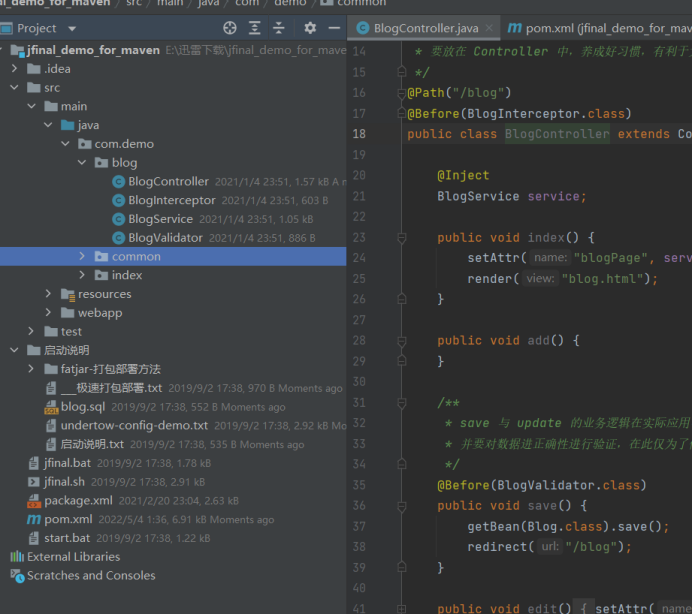The height and width of the screenshot is (615, 692).
Task: Click Scratches and Consoles item
Action: [x=90, y=576]
